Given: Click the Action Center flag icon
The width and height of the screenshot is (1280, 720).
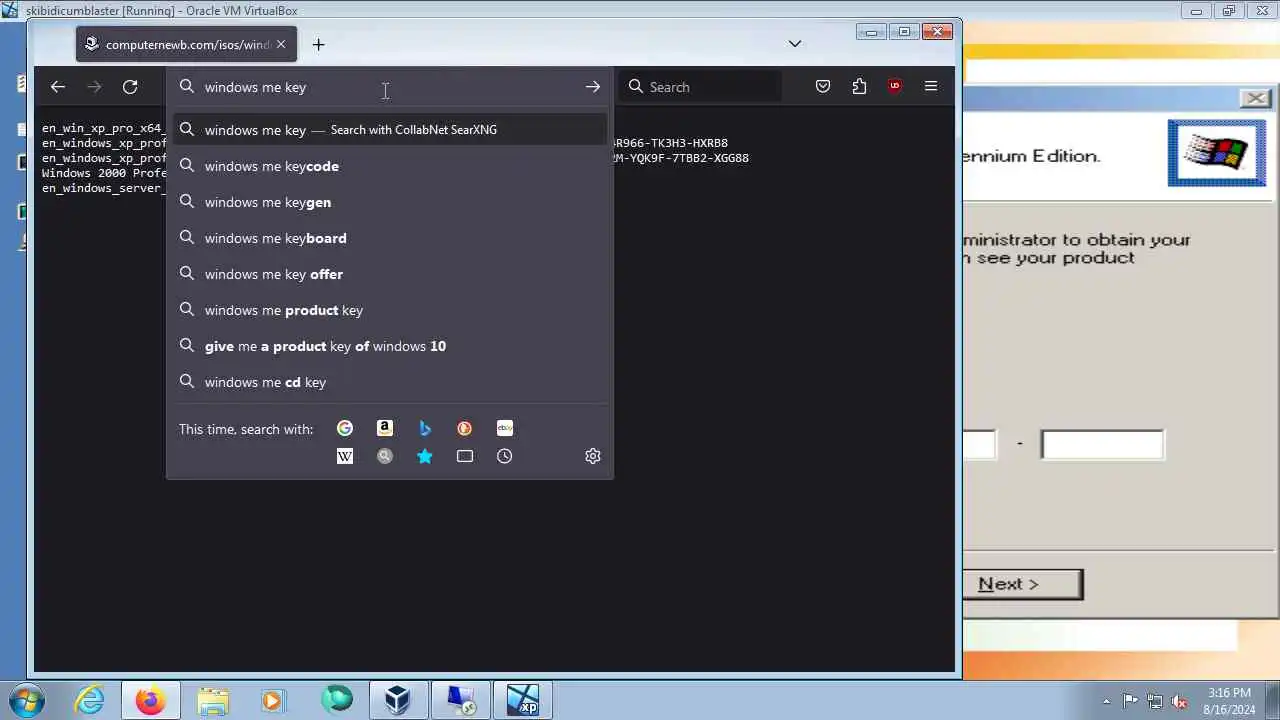Looking at the screenshot, I should [1131, 701].
